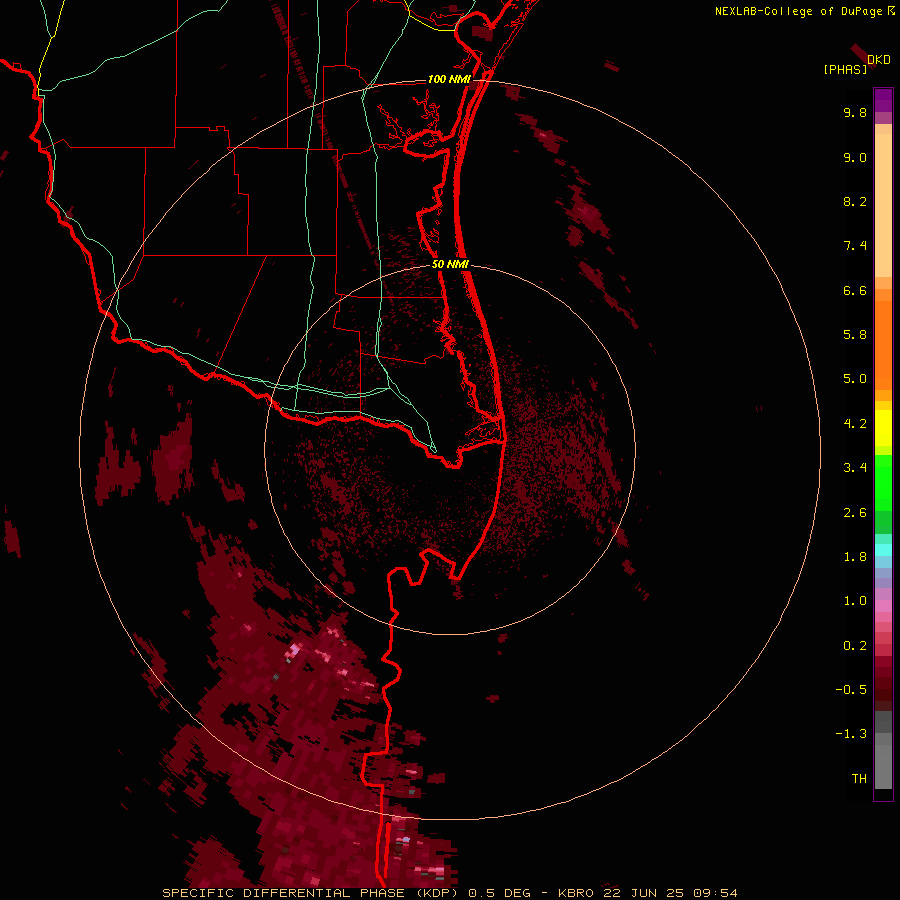Click the DKD label above the color scale
This screenshot has width=900, height=900.
879,60
